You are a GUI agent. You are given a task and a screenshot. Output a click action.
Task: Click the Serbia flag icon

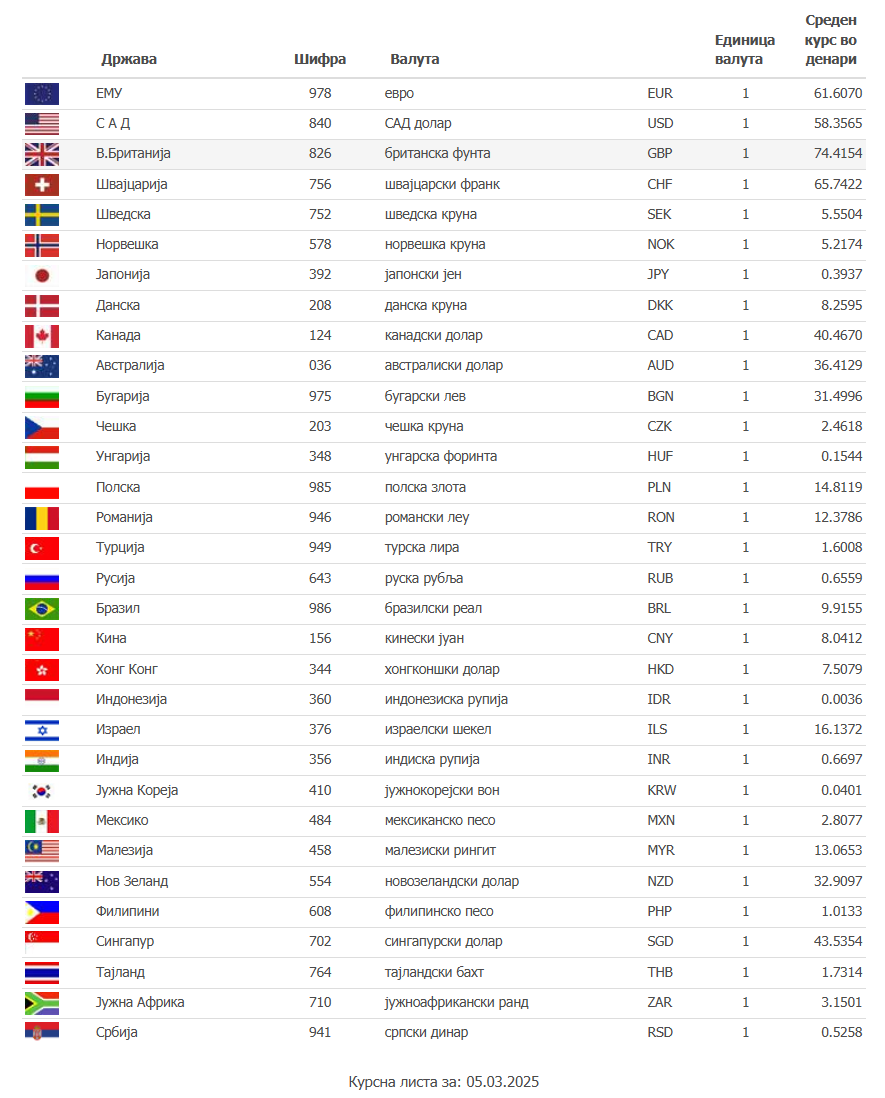click(42, 1033)
